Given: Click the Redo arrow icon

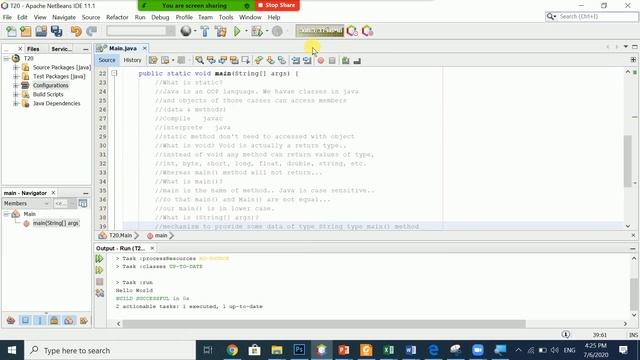Looking at the screenshot, I should point(91,31).
